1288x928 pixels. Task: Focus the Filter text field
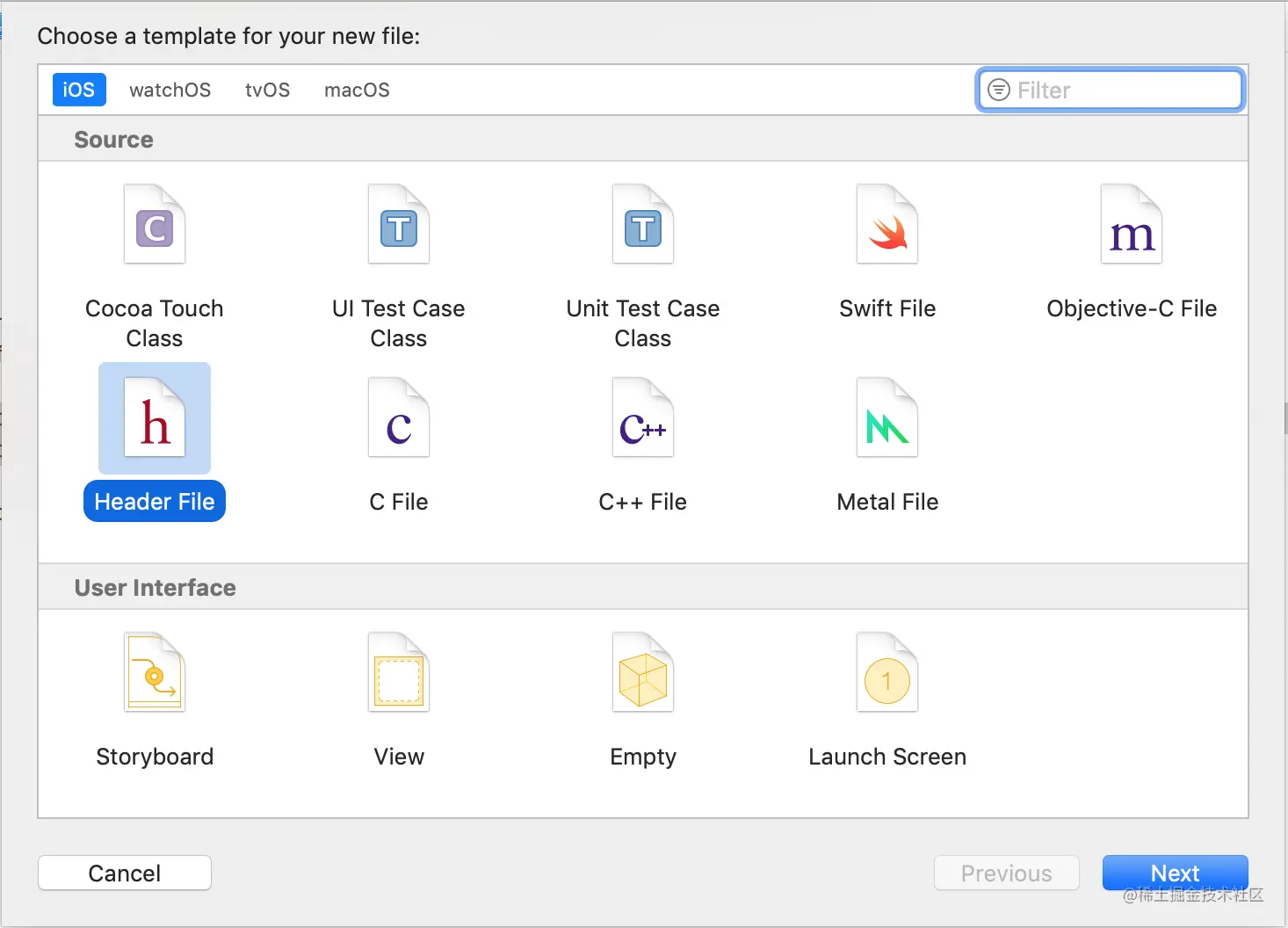click(1111, 90)
